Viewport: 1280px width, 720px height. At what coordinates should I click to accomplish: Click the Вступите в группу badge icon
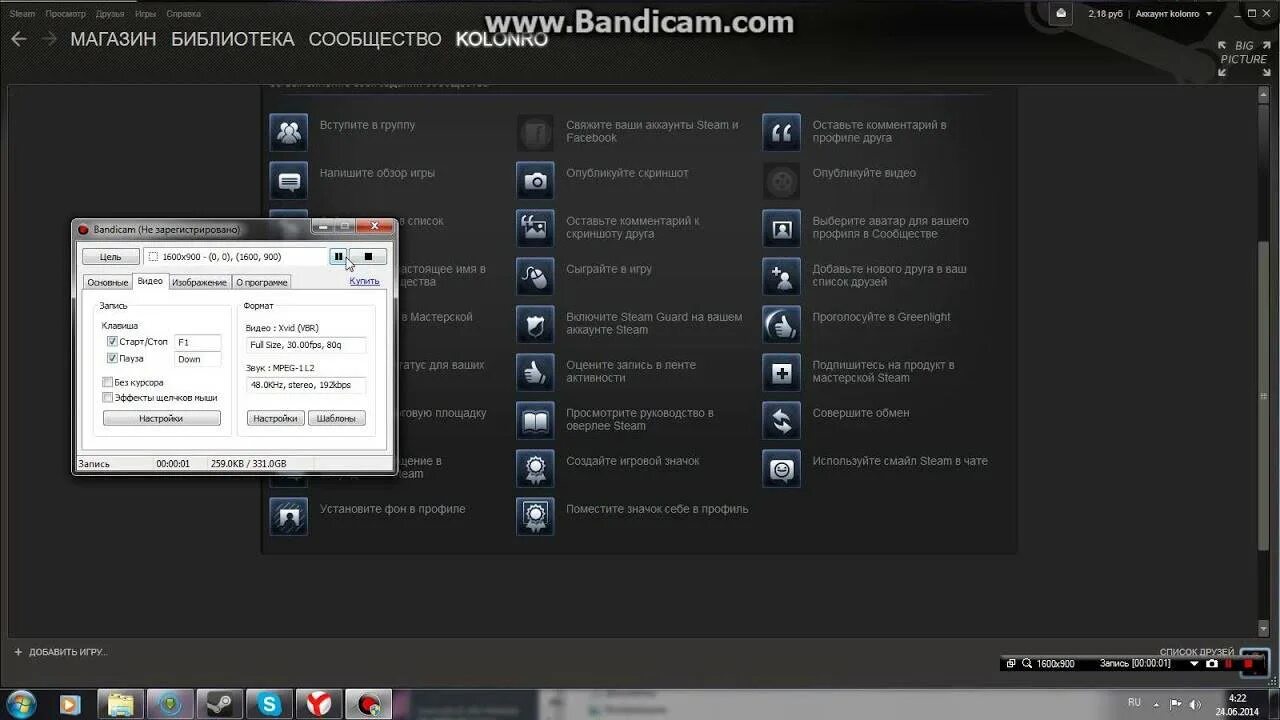[289, 132]
